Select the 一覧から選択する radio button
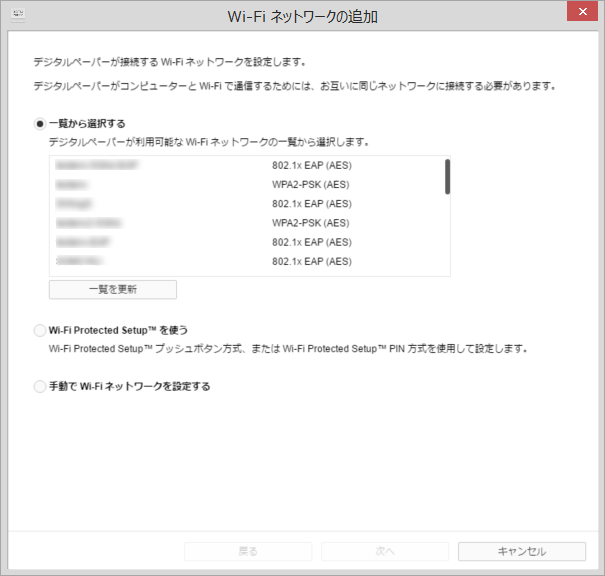605x576 pixels. (x=40, y=124)
